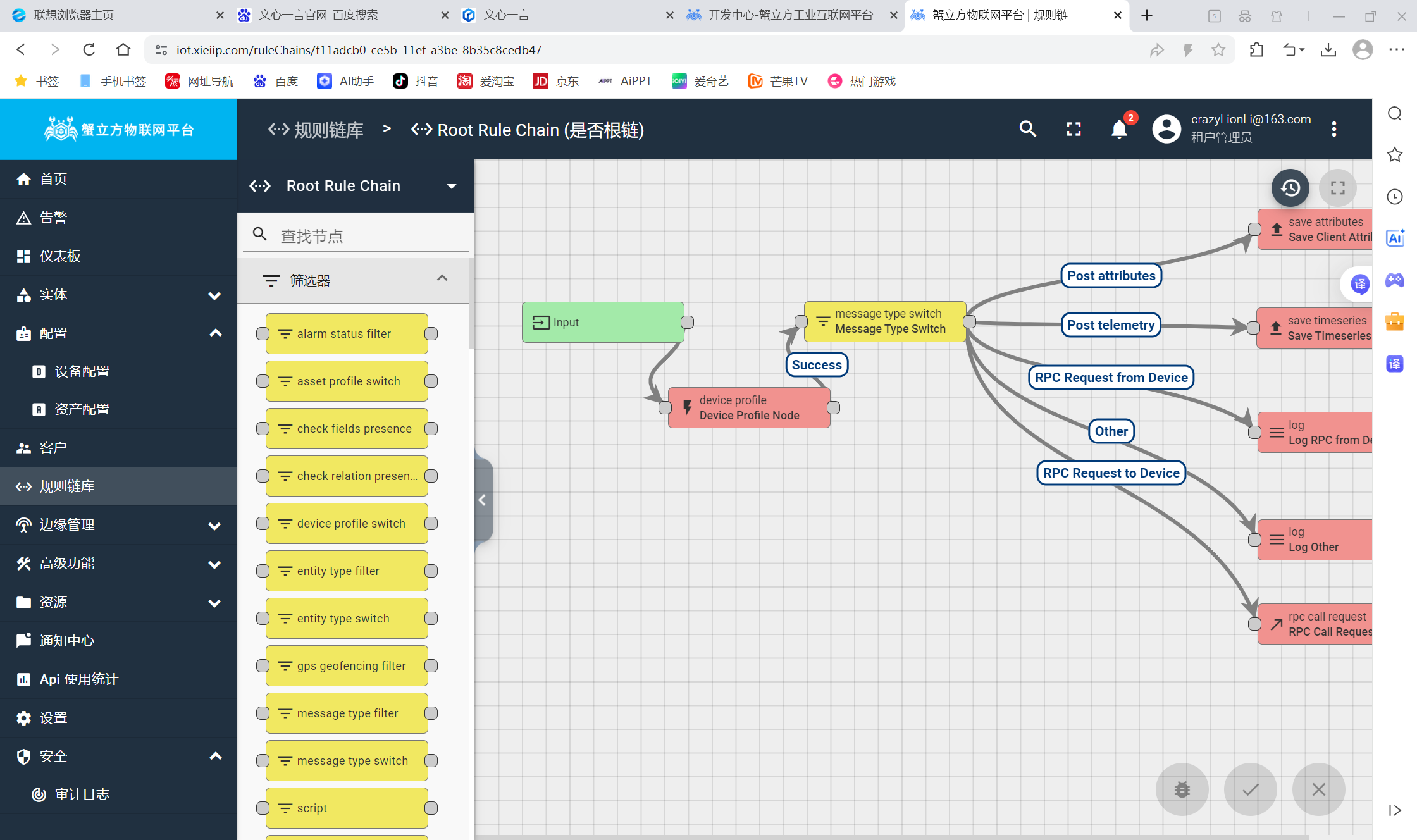Screen dimensions: 1417x840
Task: Click the RPC Request to Device label
Action: tap(1111, 473)
